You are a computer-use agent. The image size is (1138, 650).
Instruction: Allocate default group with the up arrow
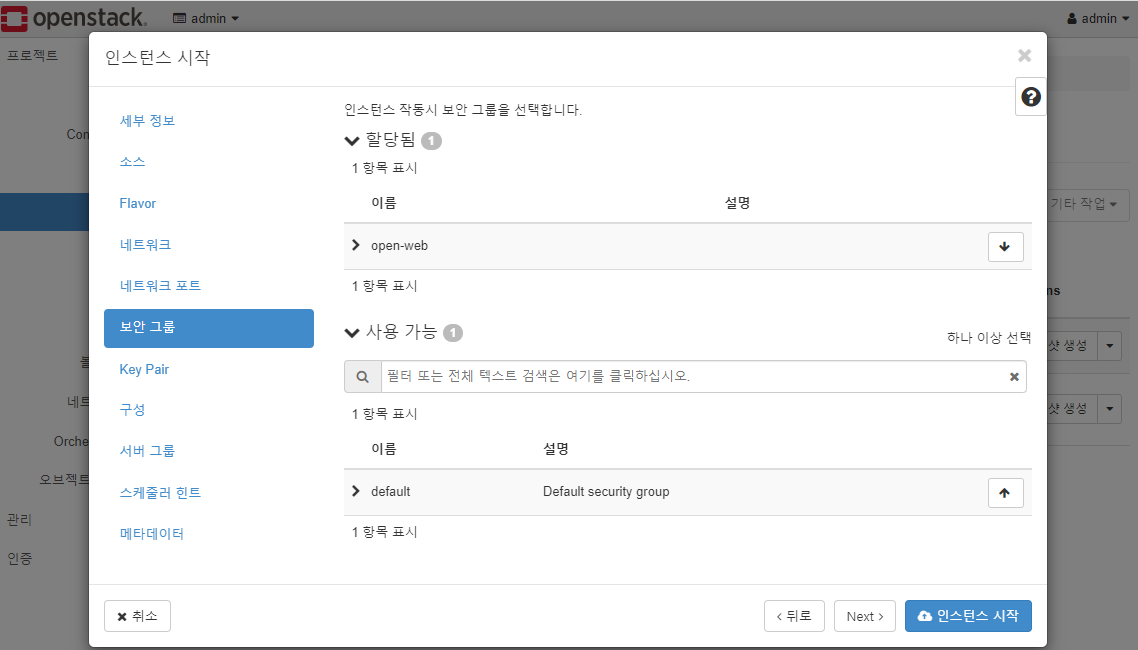(1005, 493)
